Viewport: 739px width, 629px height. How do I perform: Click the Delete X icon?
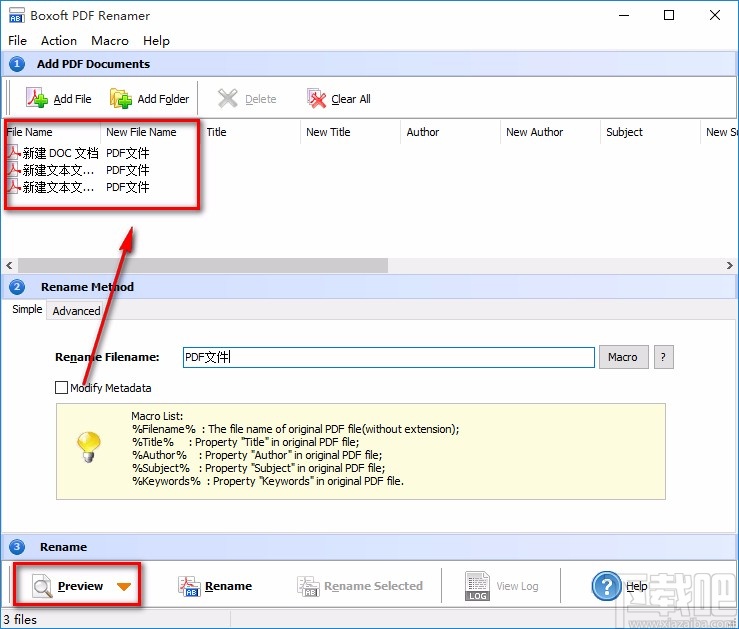(228, 98)
